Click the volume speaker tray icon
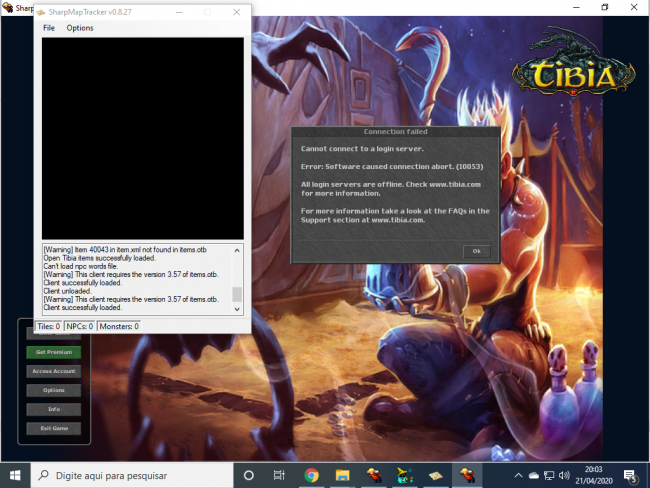Screen dimensions: 650x488 pos(564,476)
